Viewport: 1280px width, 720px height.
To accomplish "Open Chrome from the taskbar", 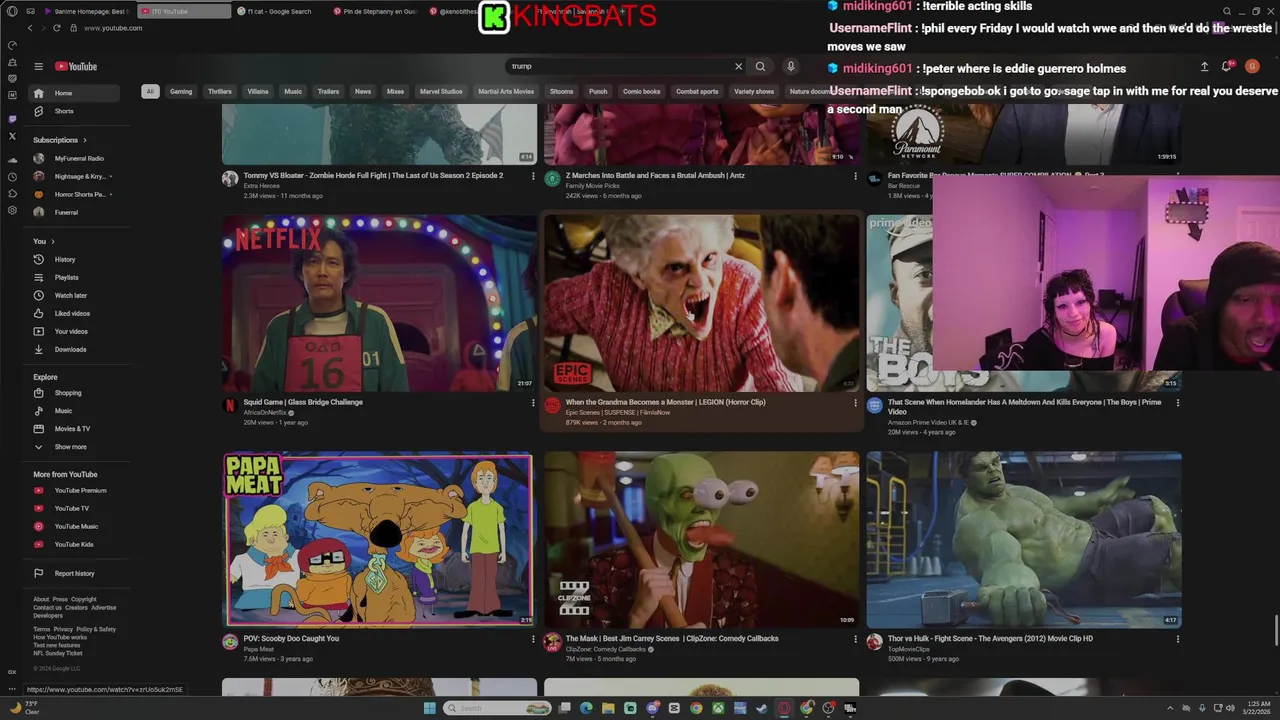I will tap(696, 708).
